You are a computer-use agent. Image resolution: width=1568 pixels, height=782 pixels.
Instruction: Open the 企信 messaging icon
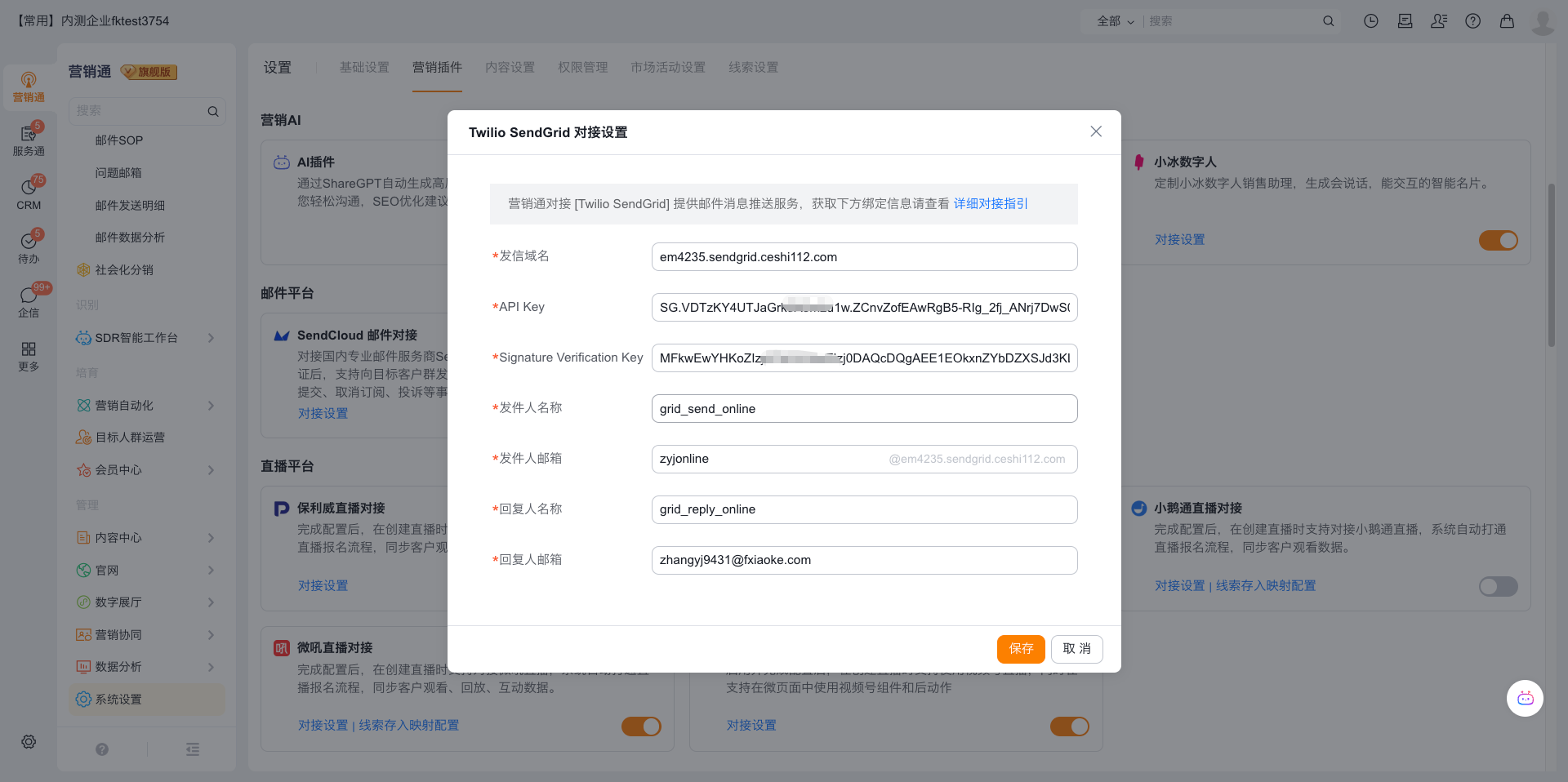[x=29, y=302]
